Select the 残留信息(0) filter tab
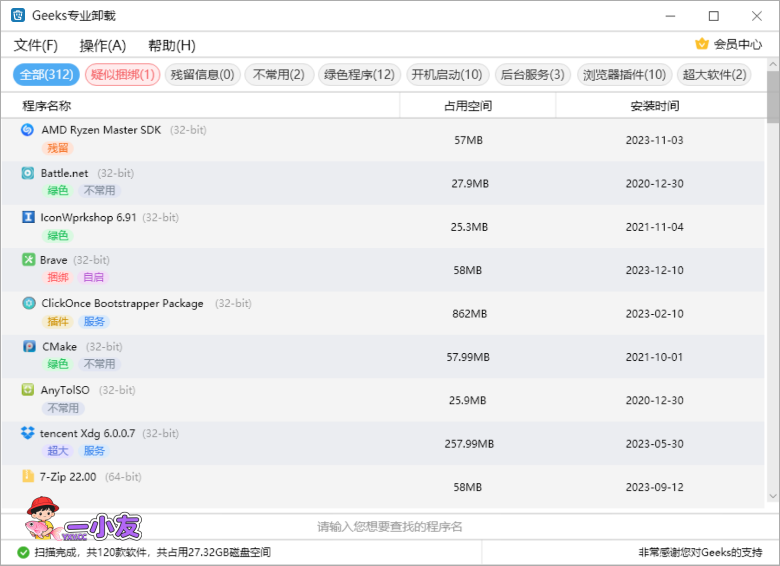This screenshot has width=780, height=566. click(x=202, y=75)
